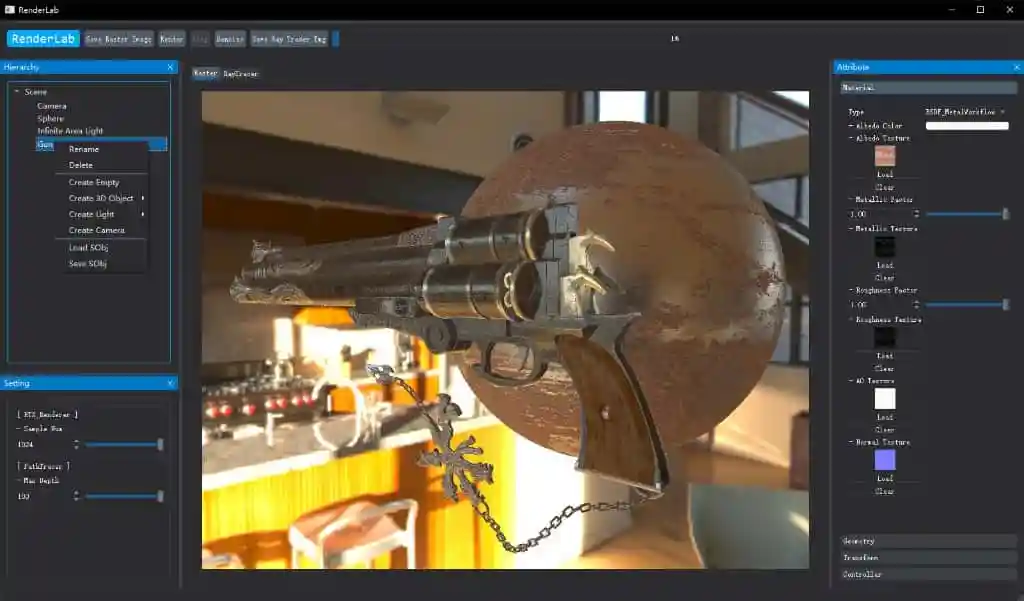Click the Max Depth value field
The image size is (1024, 601).
[x=44, y=496]
